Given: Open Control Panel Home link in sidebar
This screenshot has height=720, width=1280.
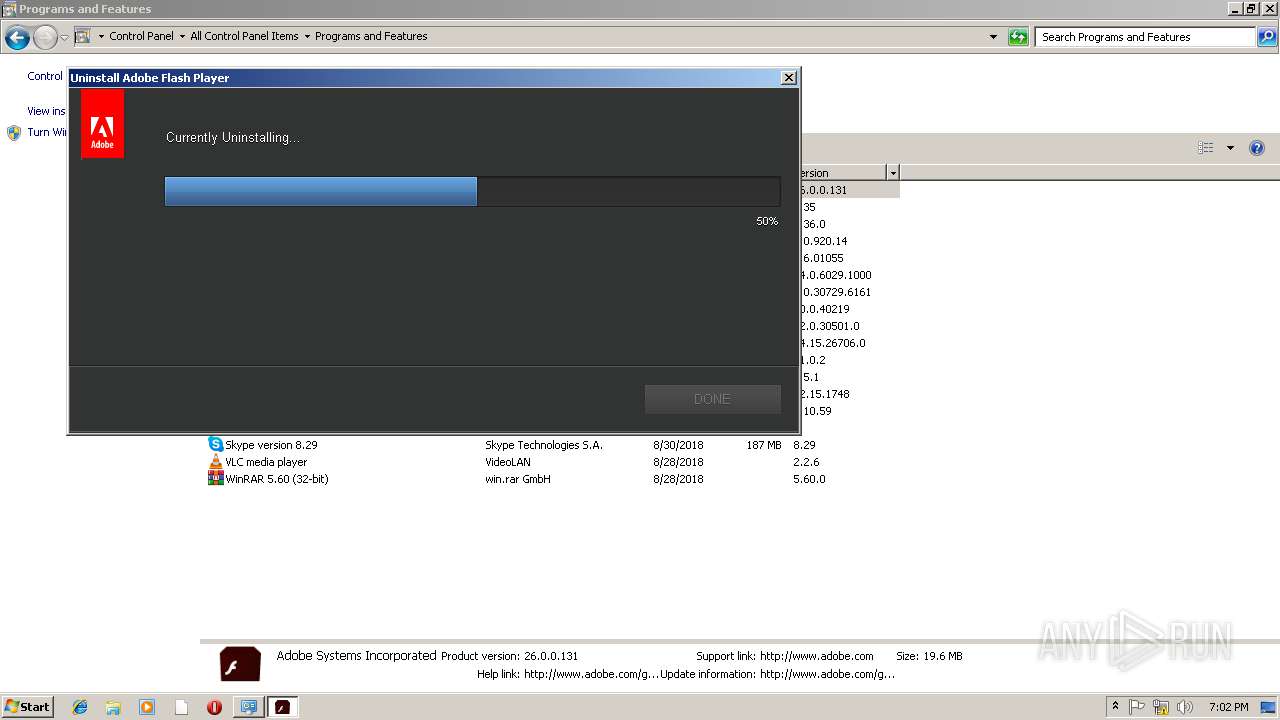Looking at the screenshot, I should (45, 76).
